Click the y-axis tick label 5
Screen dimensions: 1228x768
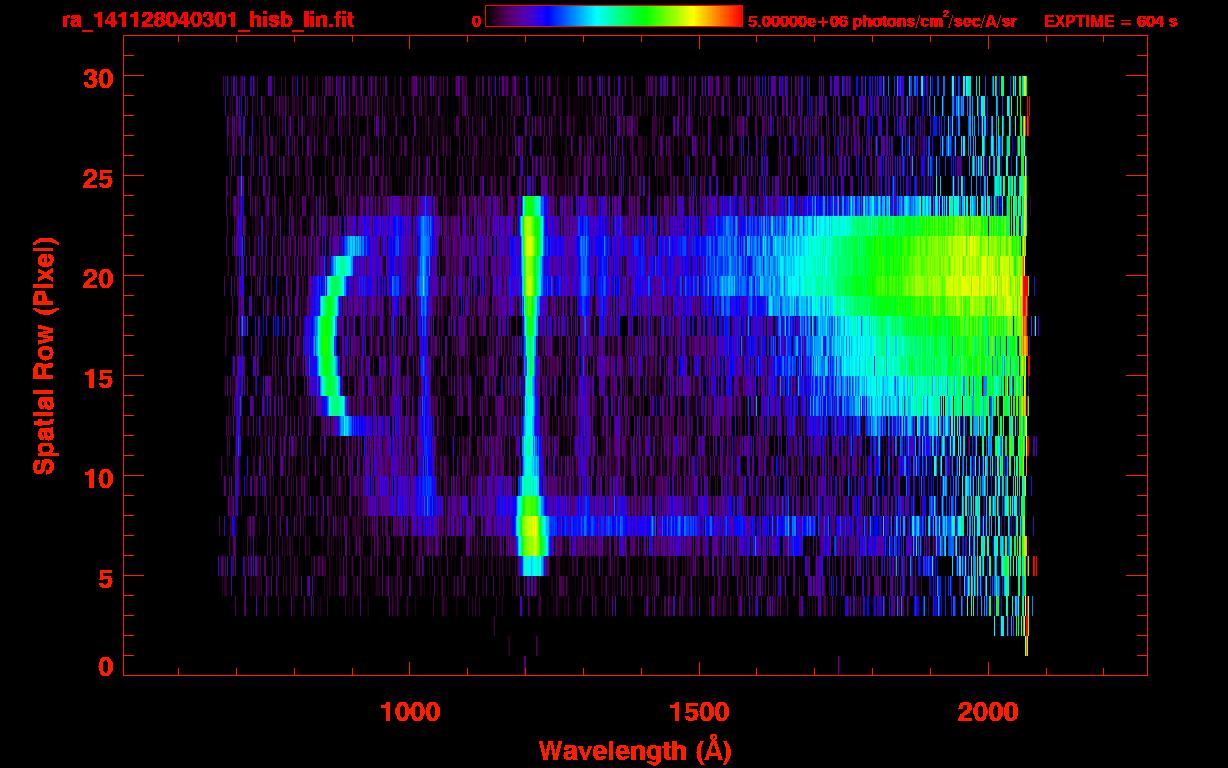105,577
